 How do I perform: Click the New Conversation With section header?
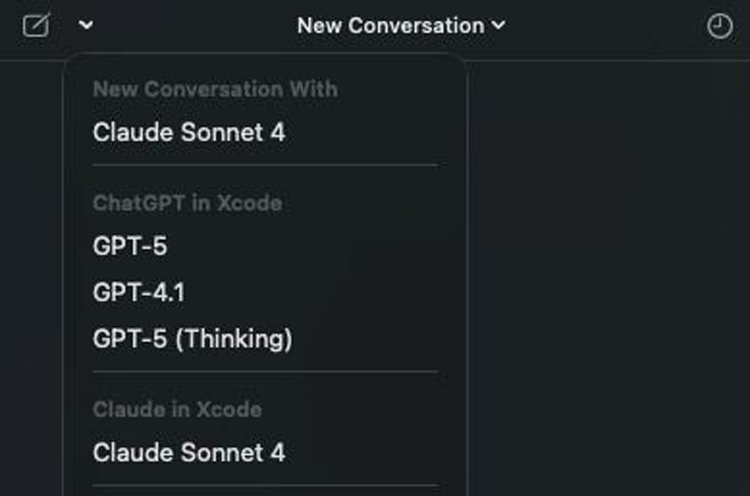tap(215, 89)
